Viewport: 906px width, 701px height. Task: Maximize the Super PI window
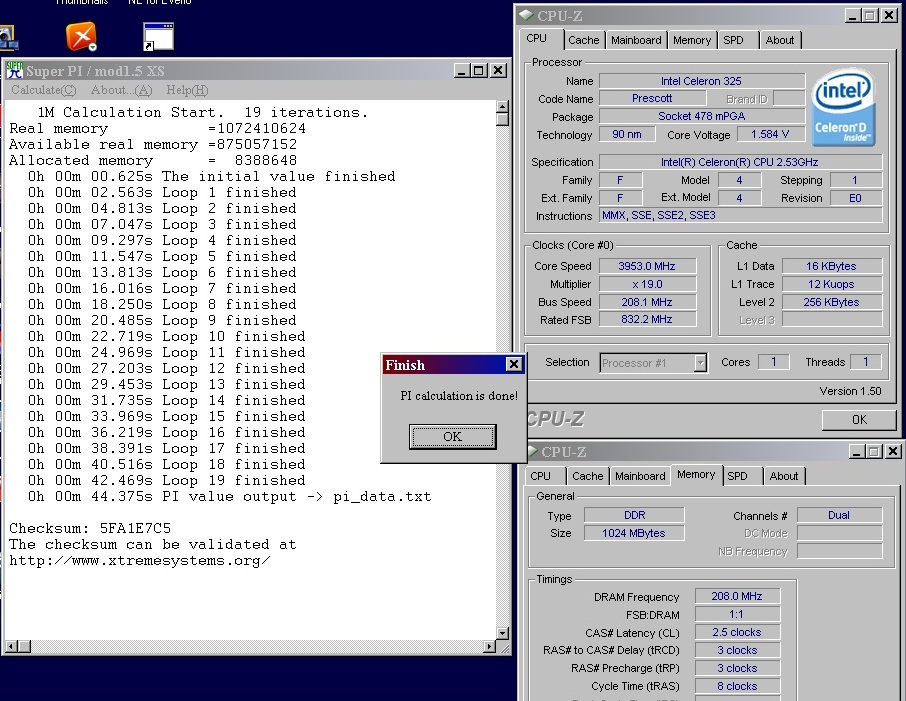(x=479, y=70)
